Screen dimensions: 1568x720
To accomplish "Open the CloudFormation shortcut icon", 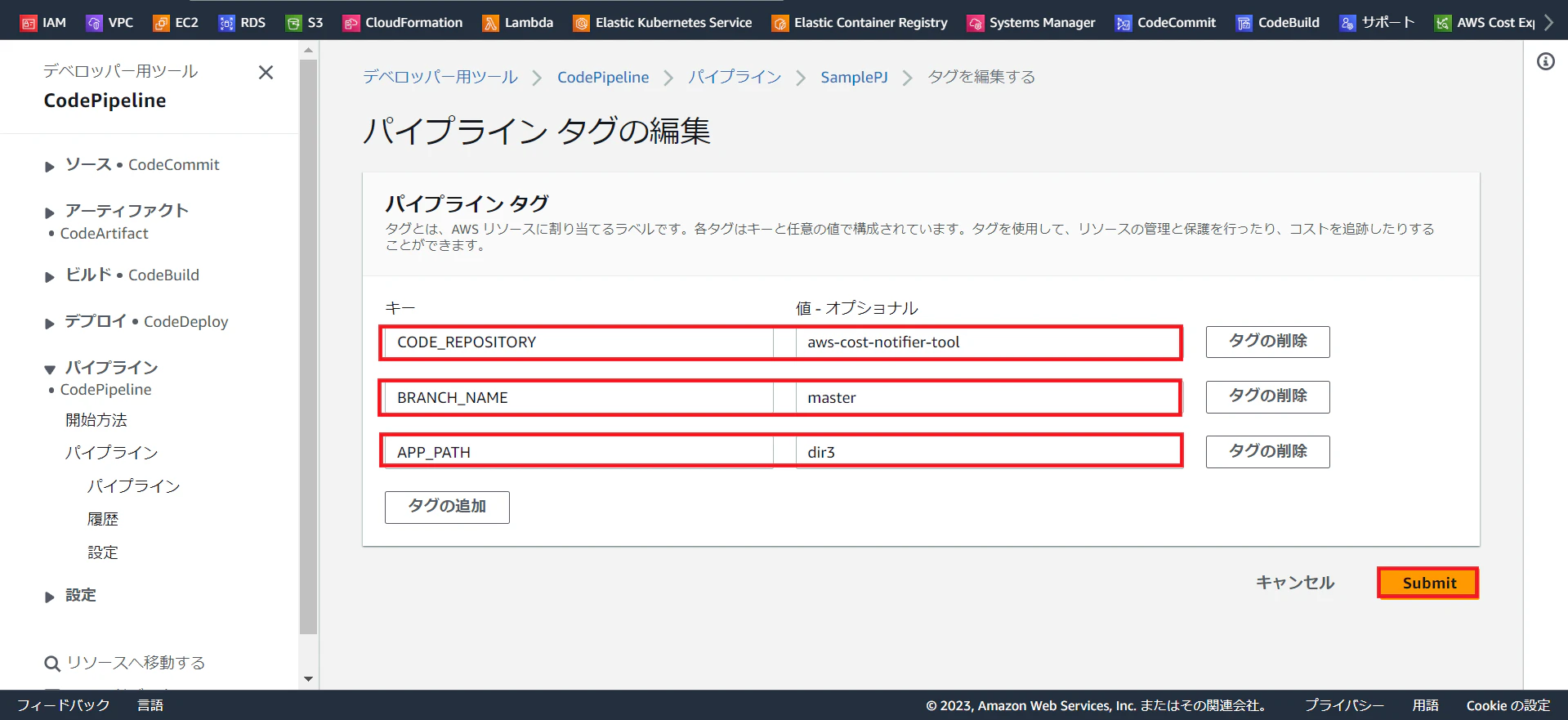I will tap(351, 23).
